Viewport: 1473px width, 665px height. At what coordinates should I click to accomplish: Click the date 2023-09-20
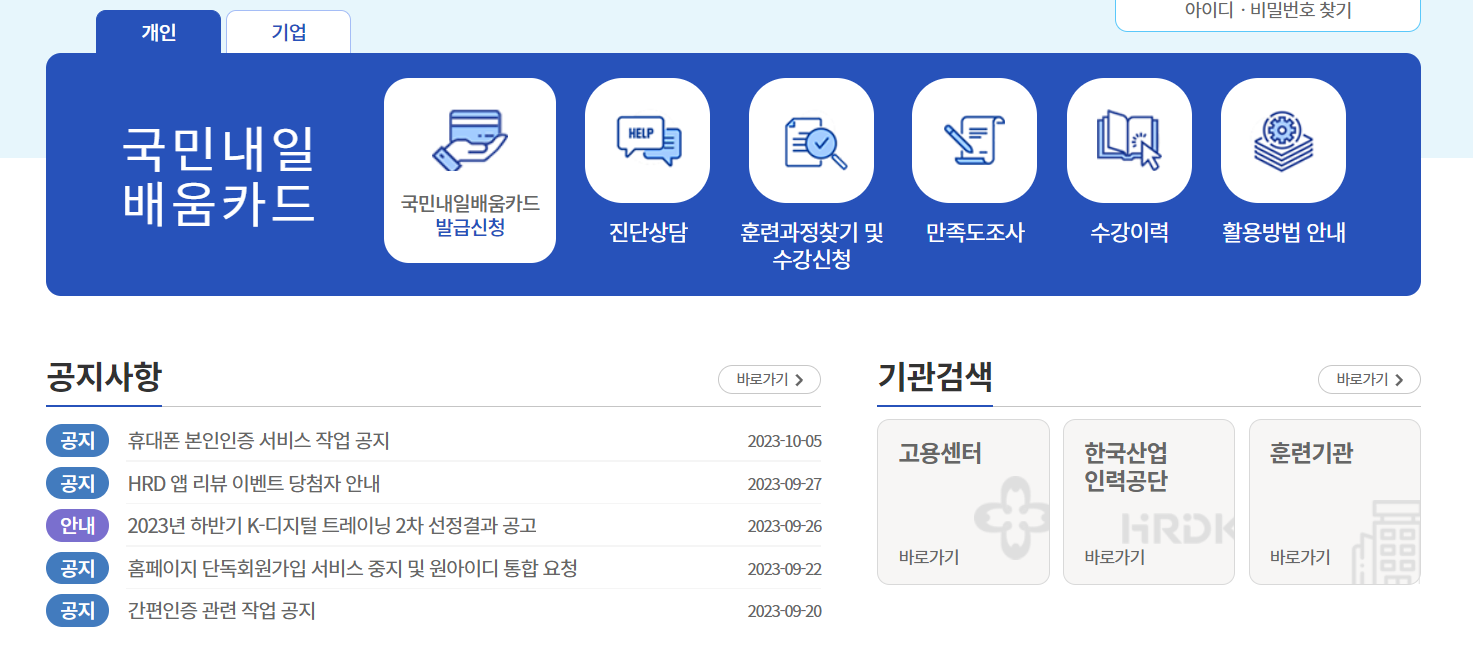pos(785,612)
